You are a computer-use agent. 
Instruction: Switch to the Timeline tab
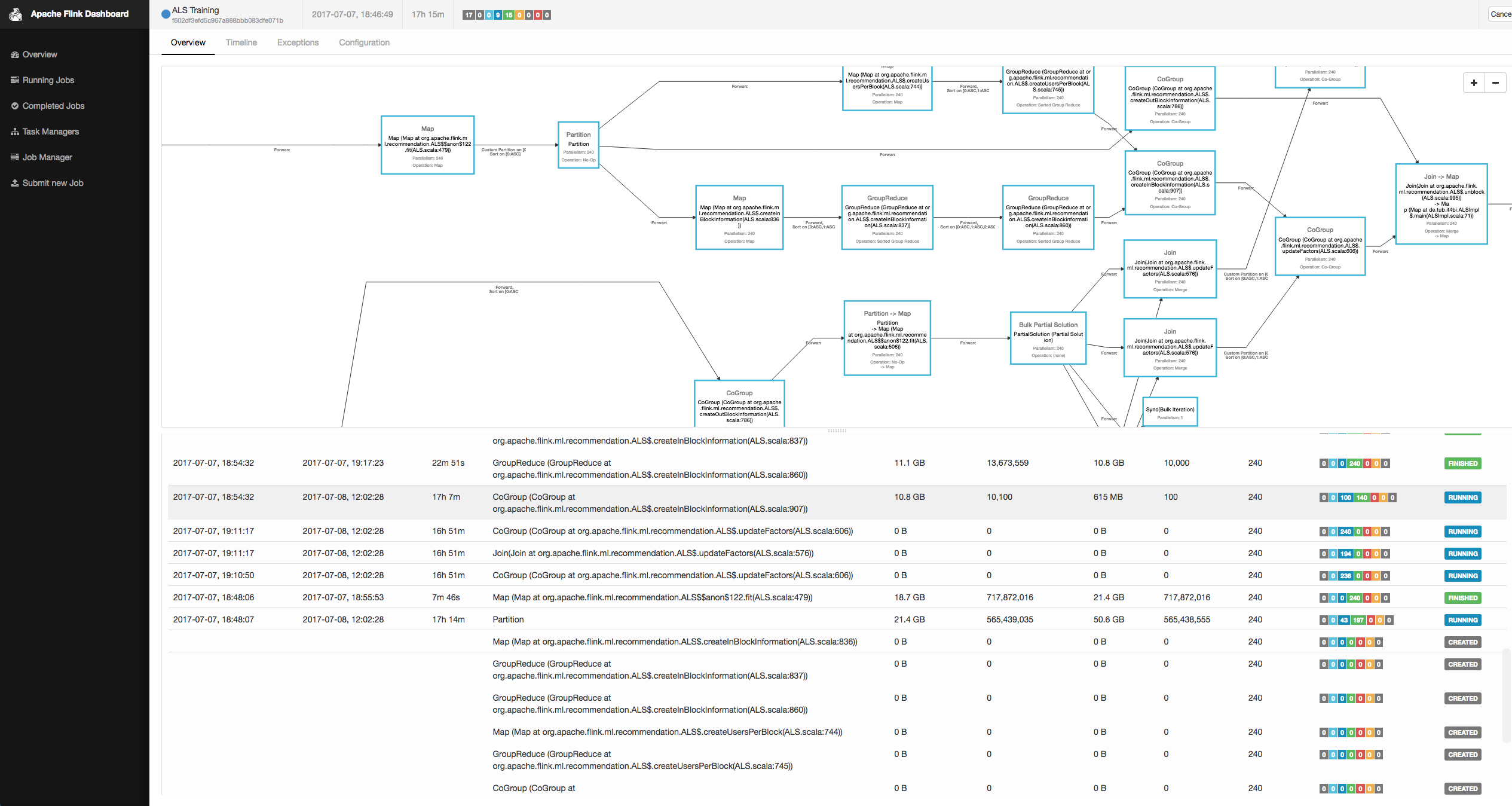click(241, 42)
